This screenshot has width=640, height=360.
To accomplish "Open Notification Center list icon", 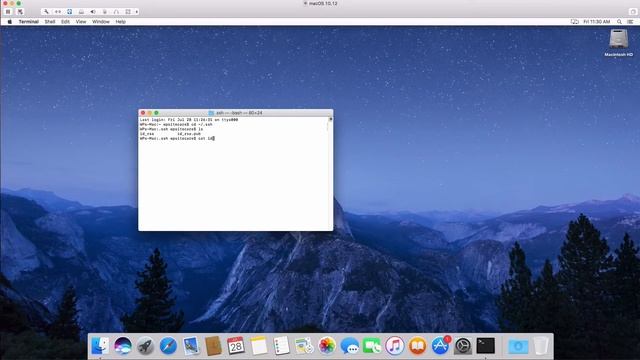I will [x=630, y=22].
